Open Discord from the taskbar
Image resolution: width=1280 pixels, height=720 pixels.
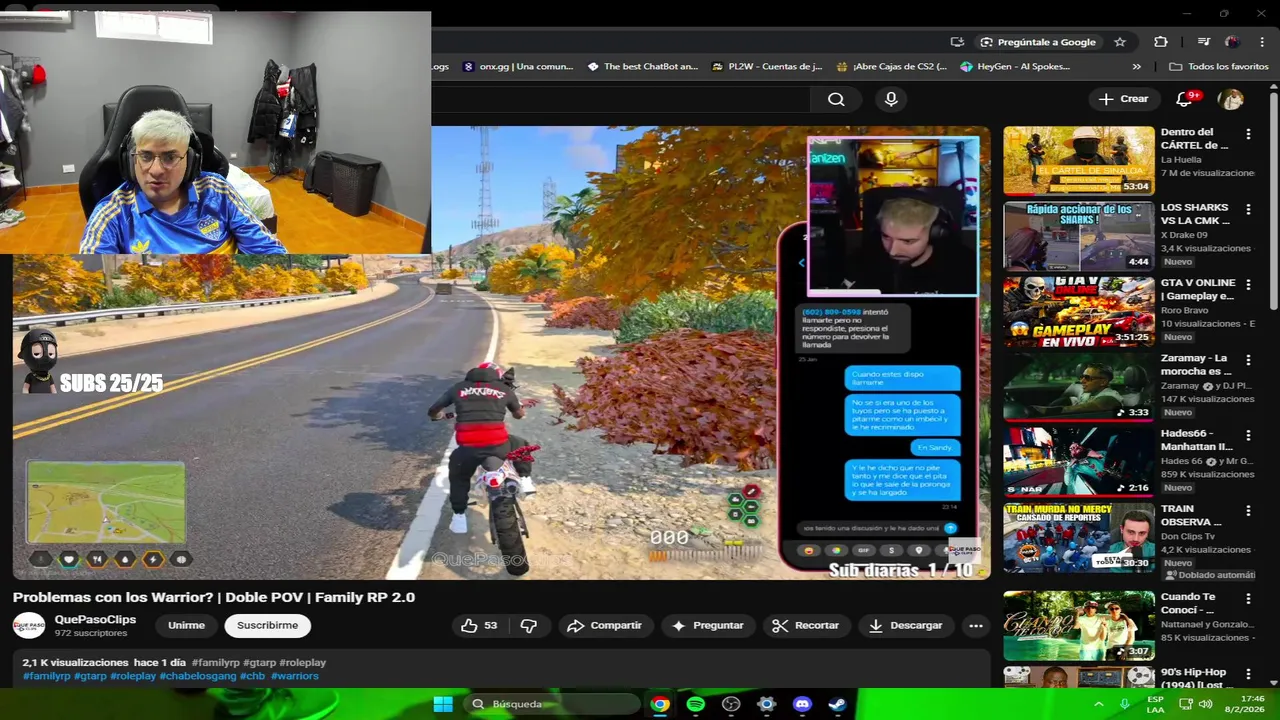[x=802, y=704]
